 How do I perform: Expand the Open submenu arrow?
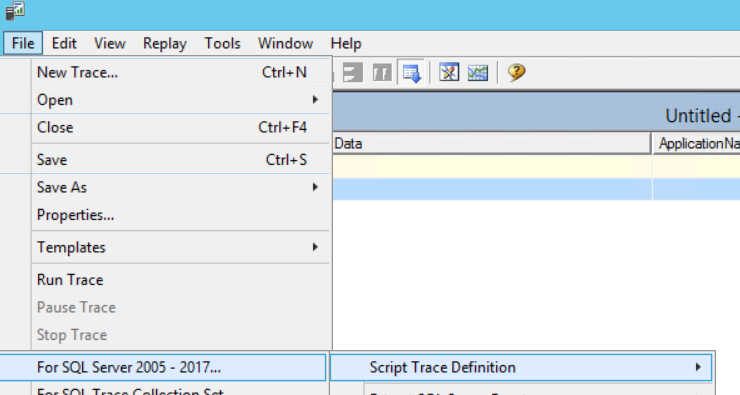(315, 100)
